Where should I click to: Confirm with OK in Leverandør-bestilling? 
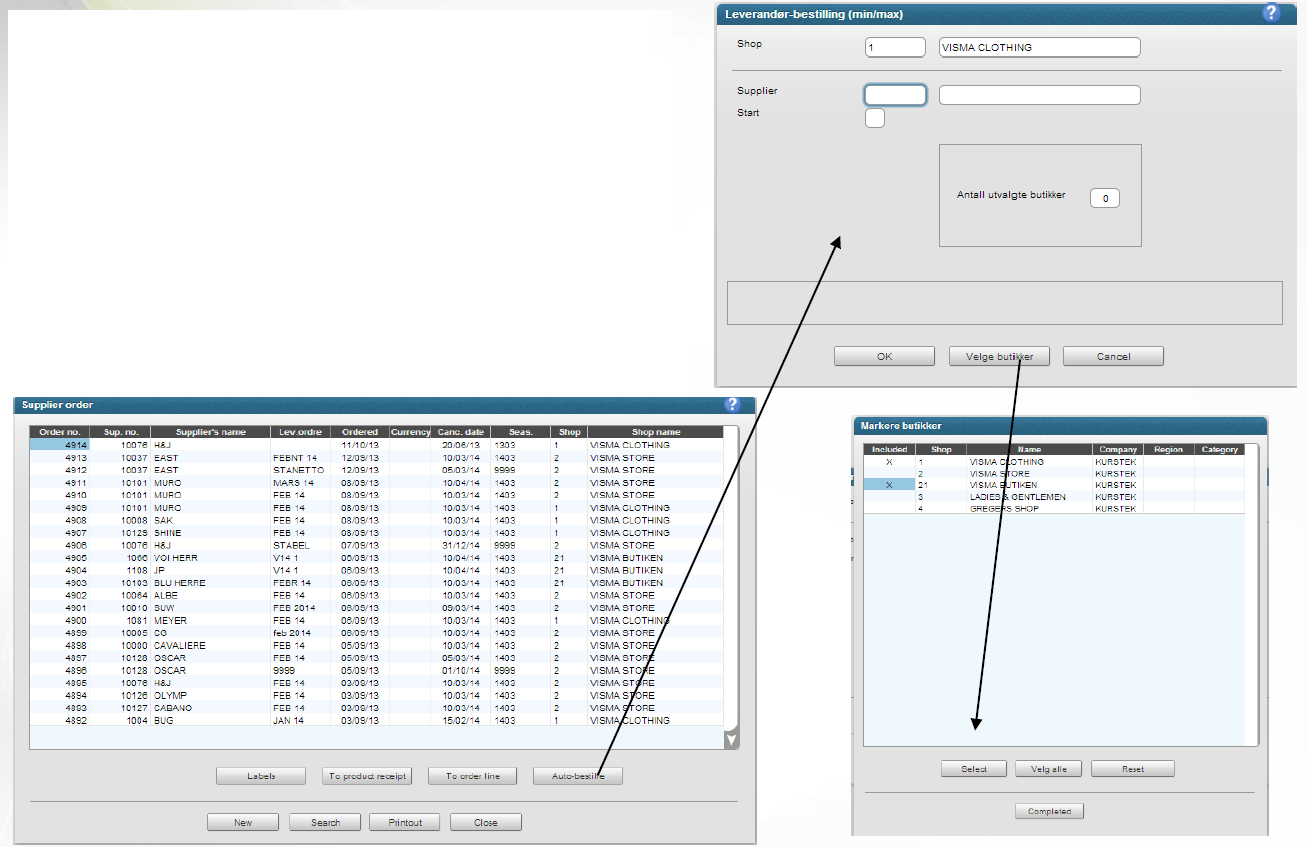pos(884,356)
